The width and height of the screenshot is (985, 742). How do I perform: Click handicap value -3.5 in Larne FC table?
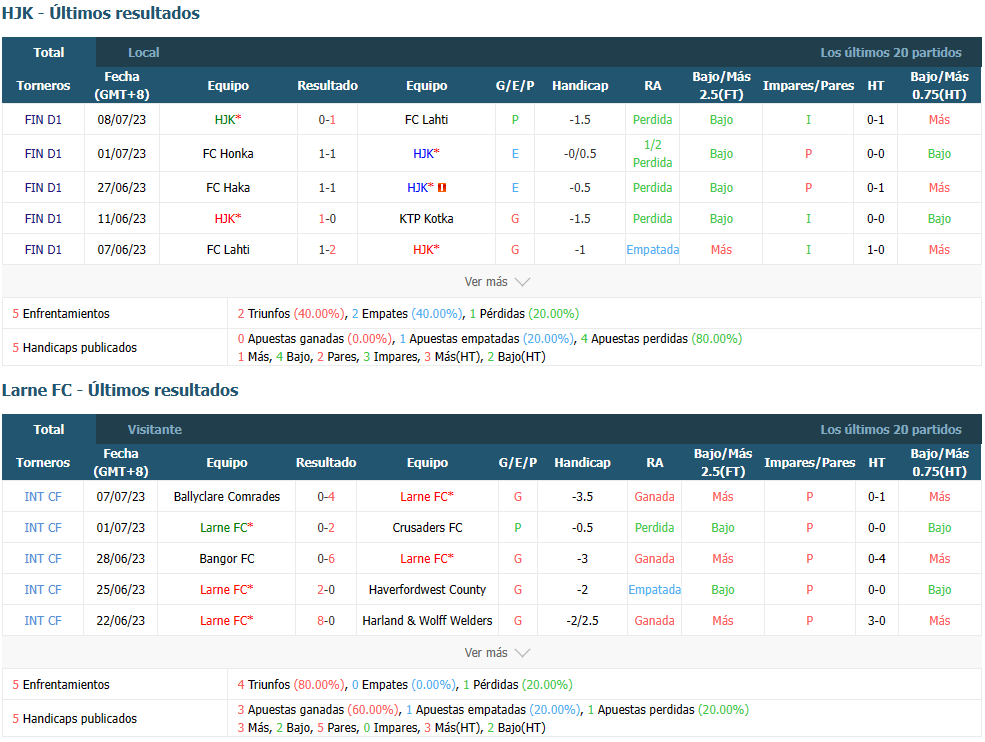pos(582,497)
